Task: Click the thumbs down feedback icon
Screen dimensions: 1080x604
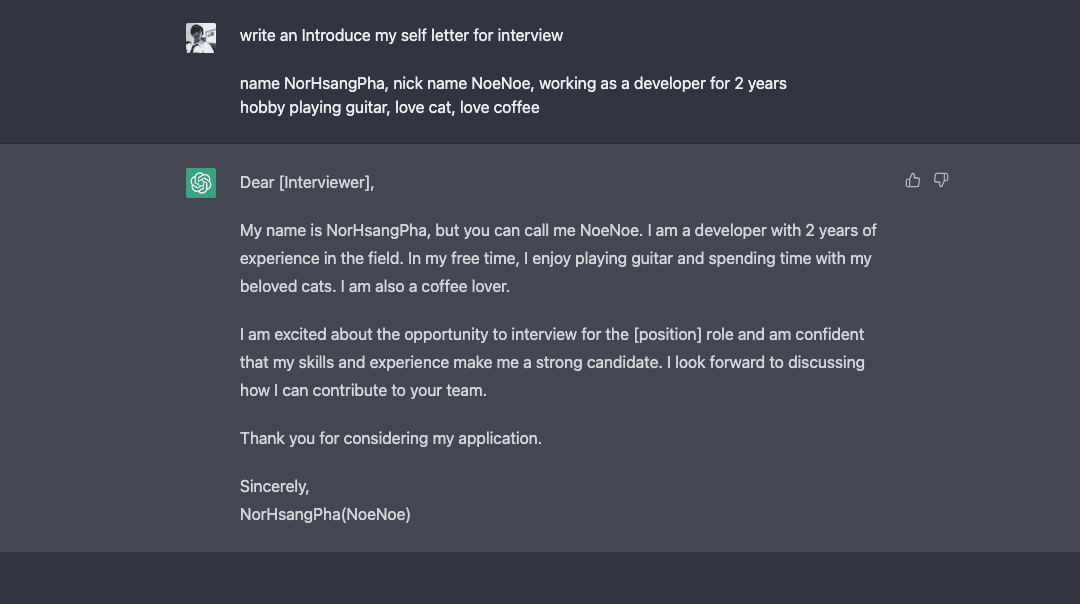Action: pos(940,180)
